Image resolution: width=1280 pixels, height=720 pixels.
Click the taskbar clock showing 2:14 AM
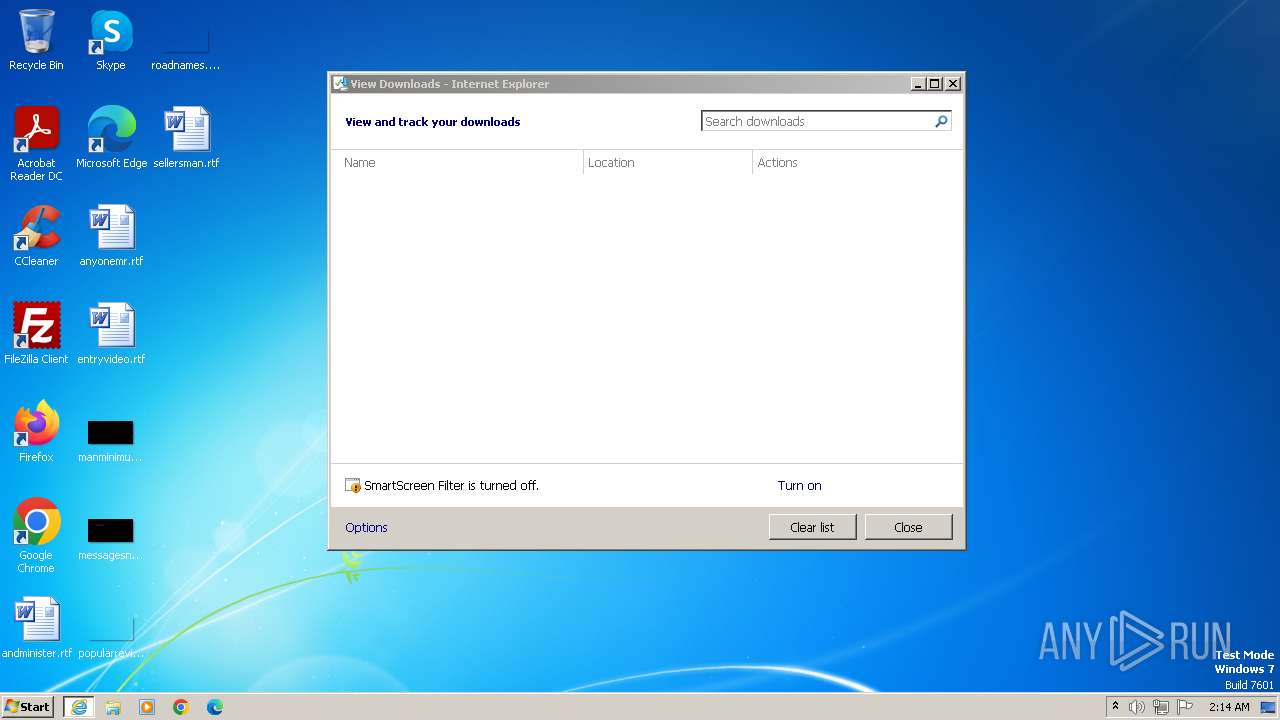[1229, 707]
